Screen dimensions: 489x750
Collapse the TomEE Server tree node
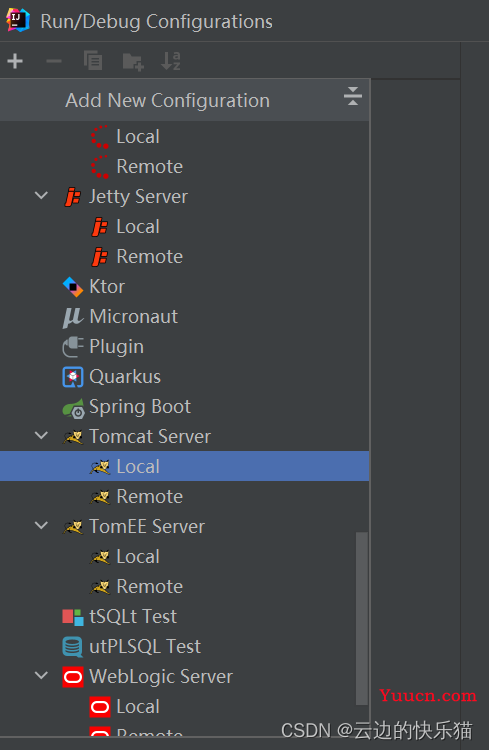(x=42, y=525)
